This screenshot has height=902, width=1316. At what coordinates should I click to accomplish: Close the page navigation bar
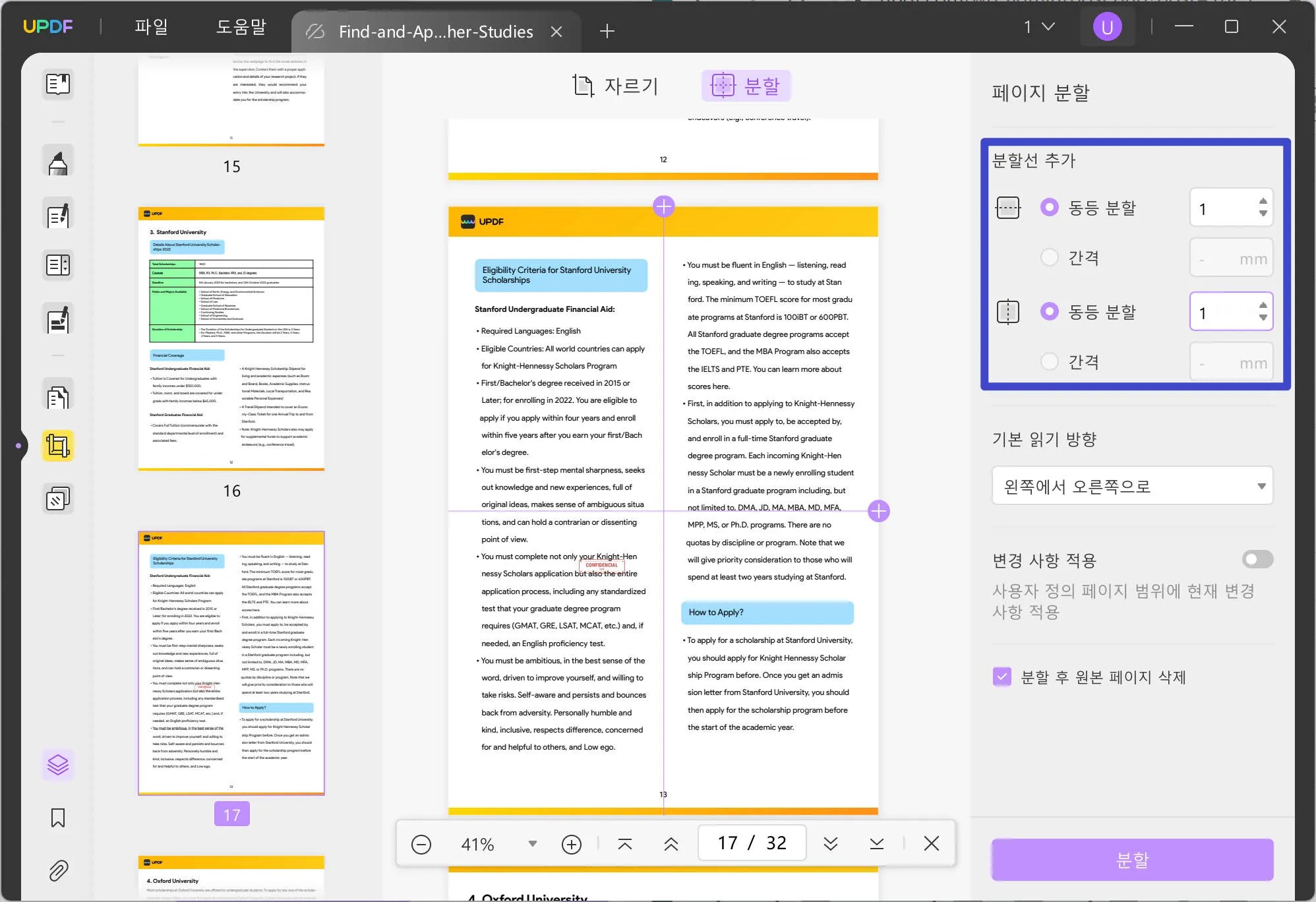[932, 843]
